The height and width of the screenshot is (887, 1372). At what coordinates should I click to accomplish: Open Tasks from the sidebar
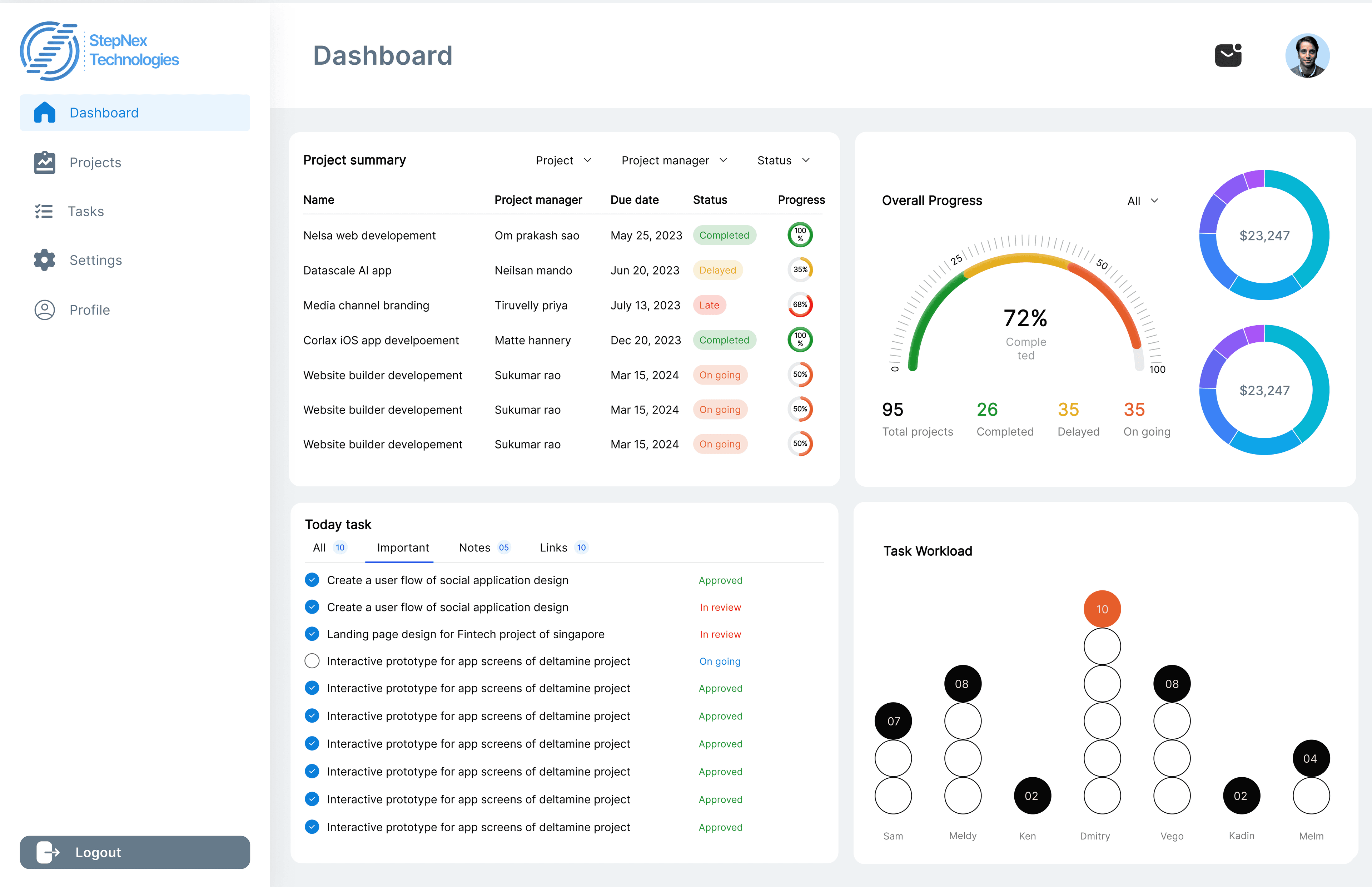click(x=86, y=211)
